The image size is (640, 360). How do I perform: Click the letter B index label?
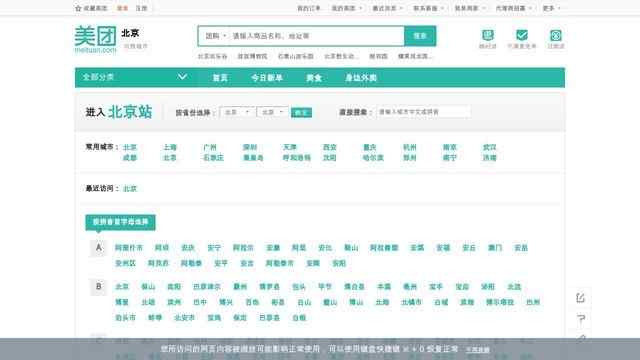(x=98, y=287)
